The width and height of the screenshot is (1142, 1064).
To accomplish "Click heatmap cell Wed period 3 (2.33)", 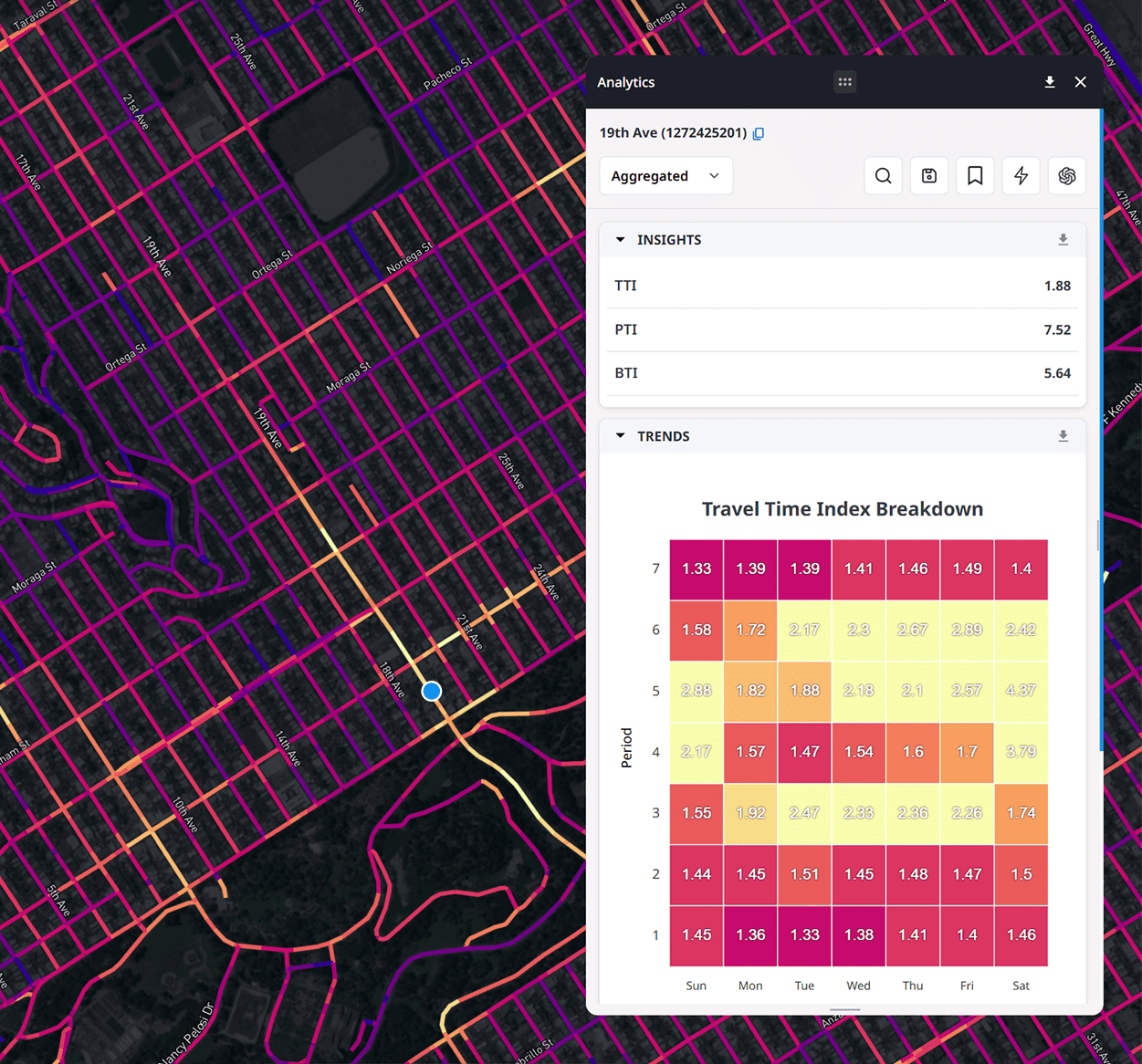I will point(859,813).
